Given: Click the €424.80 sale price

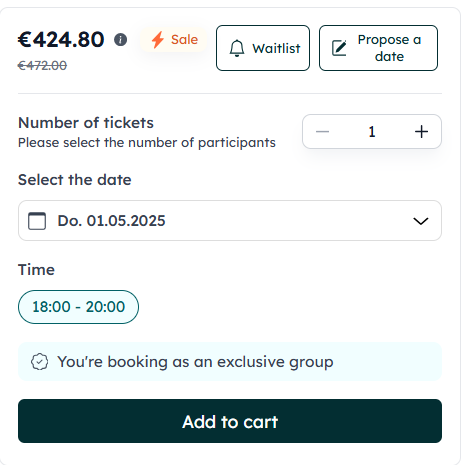Looking at the screenshot, I should [x=61, y=40].
